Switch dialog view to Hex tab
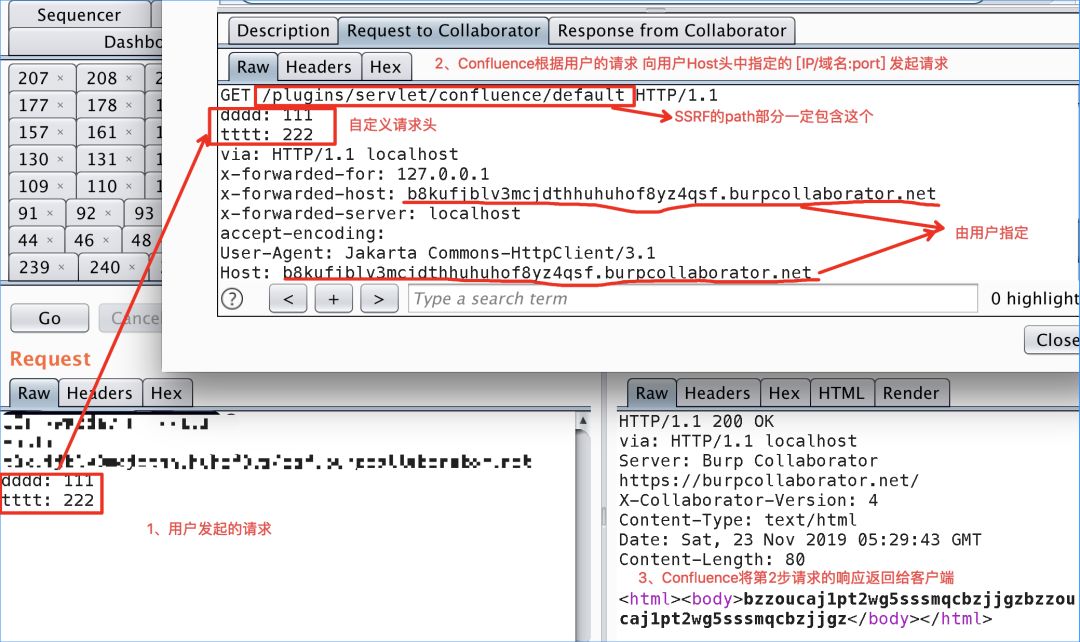Image resolution: width=1080 pixels, height=642 pixels. coord(385,67)
